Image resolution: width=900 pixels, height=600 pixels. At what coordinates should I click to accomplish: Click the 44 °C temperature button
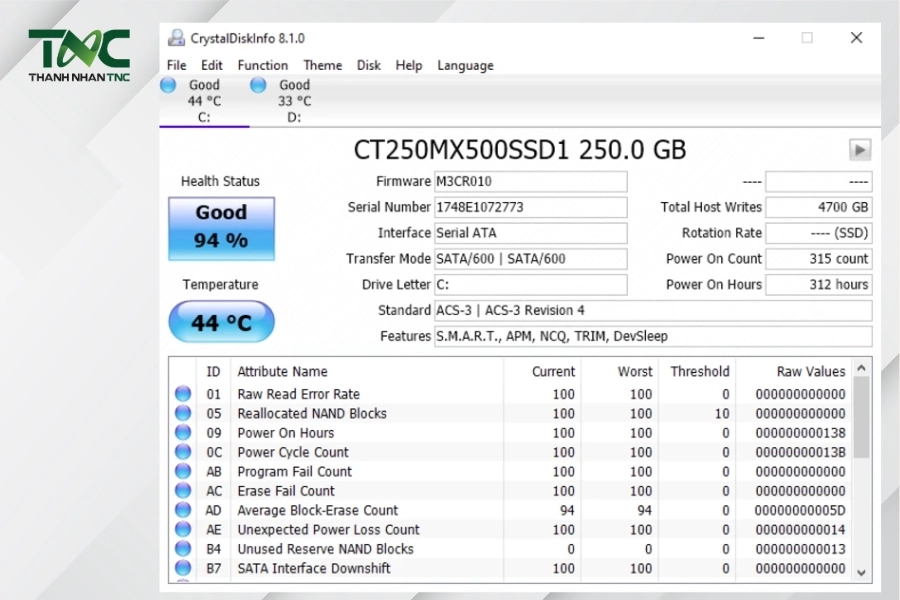click(222, 322)
